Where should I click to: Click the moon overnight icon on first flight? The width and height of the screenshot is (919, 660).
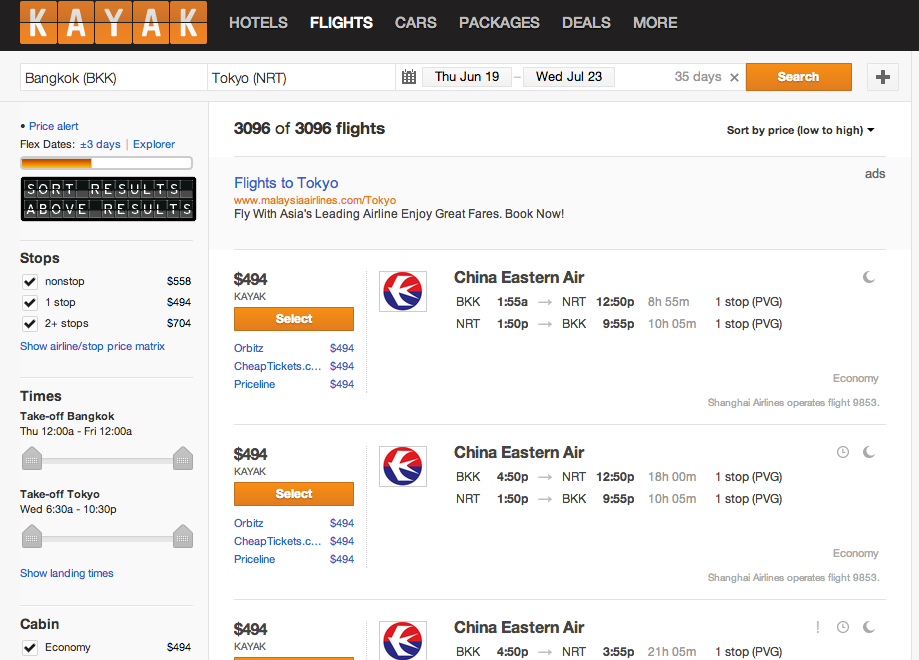pyautogui.click(x=869, y=277)
